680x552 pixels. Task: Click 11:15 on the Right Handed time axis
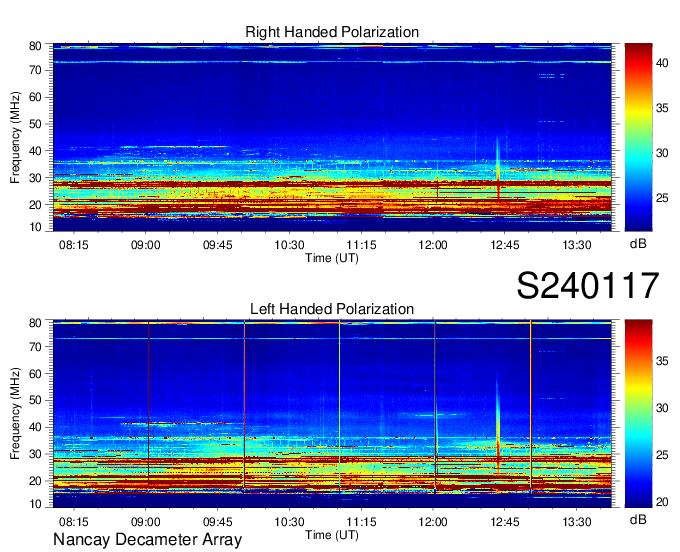[x=361, y=245]
